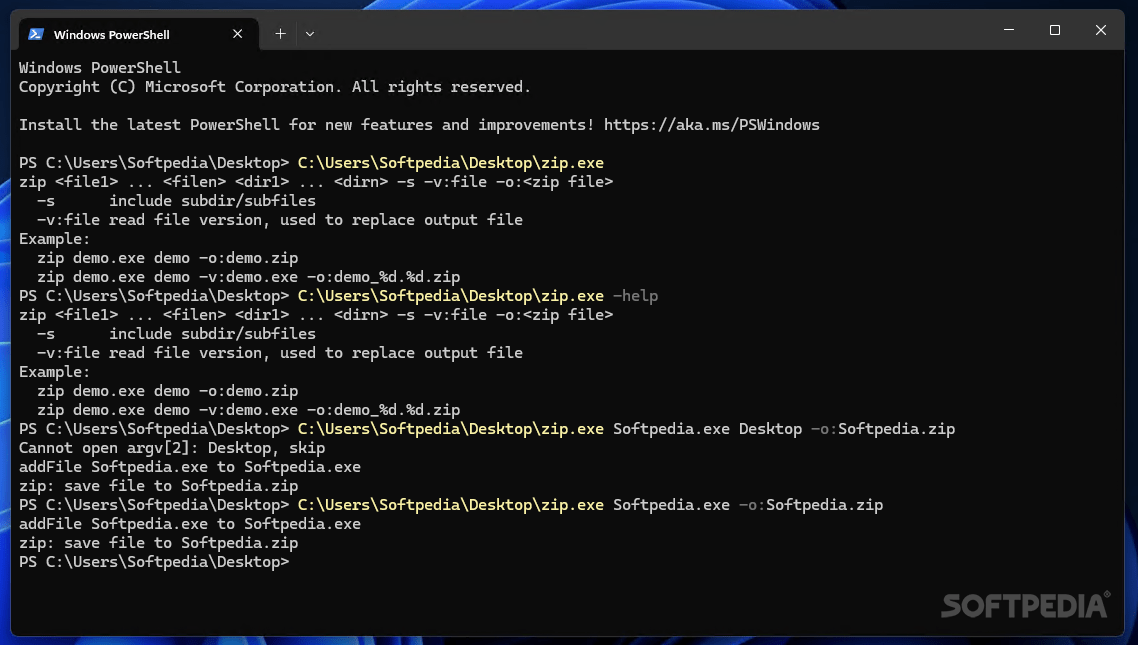Click the first 'zip demo.exe demo -o:demo.zip' line

coord(168,258)
